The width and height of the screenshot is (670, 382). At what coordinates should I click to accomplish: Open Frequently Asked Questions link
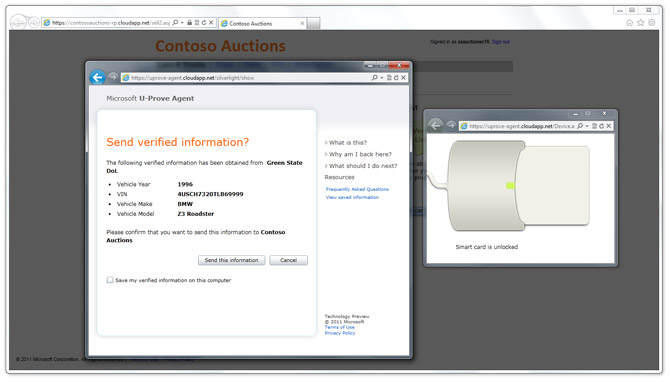[x=357, y=189]
